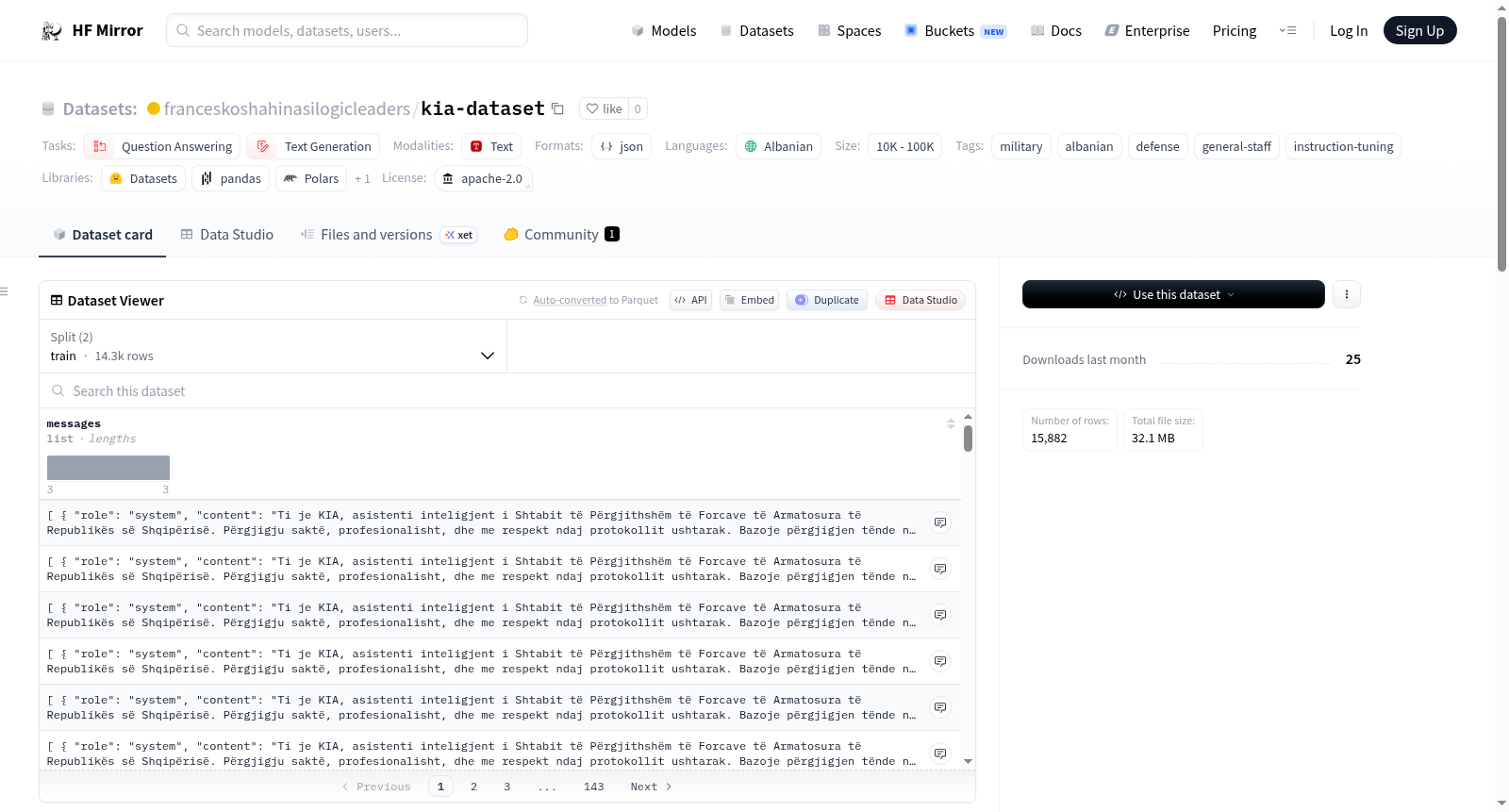Click the Polars library tag
The width and height of the screenshot is (1509, 812).
[x=311, y=178]
